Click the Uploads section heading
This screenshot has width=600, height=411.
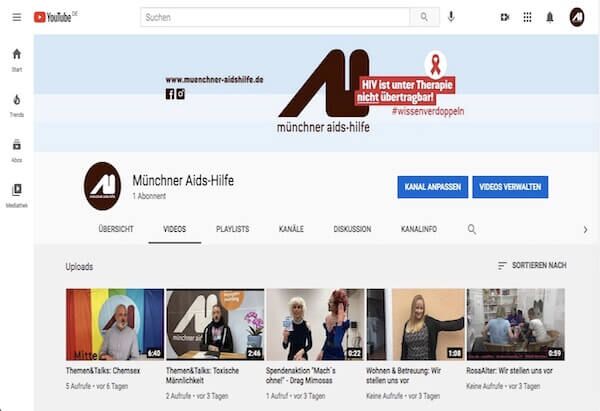click(x=79, y=267)
